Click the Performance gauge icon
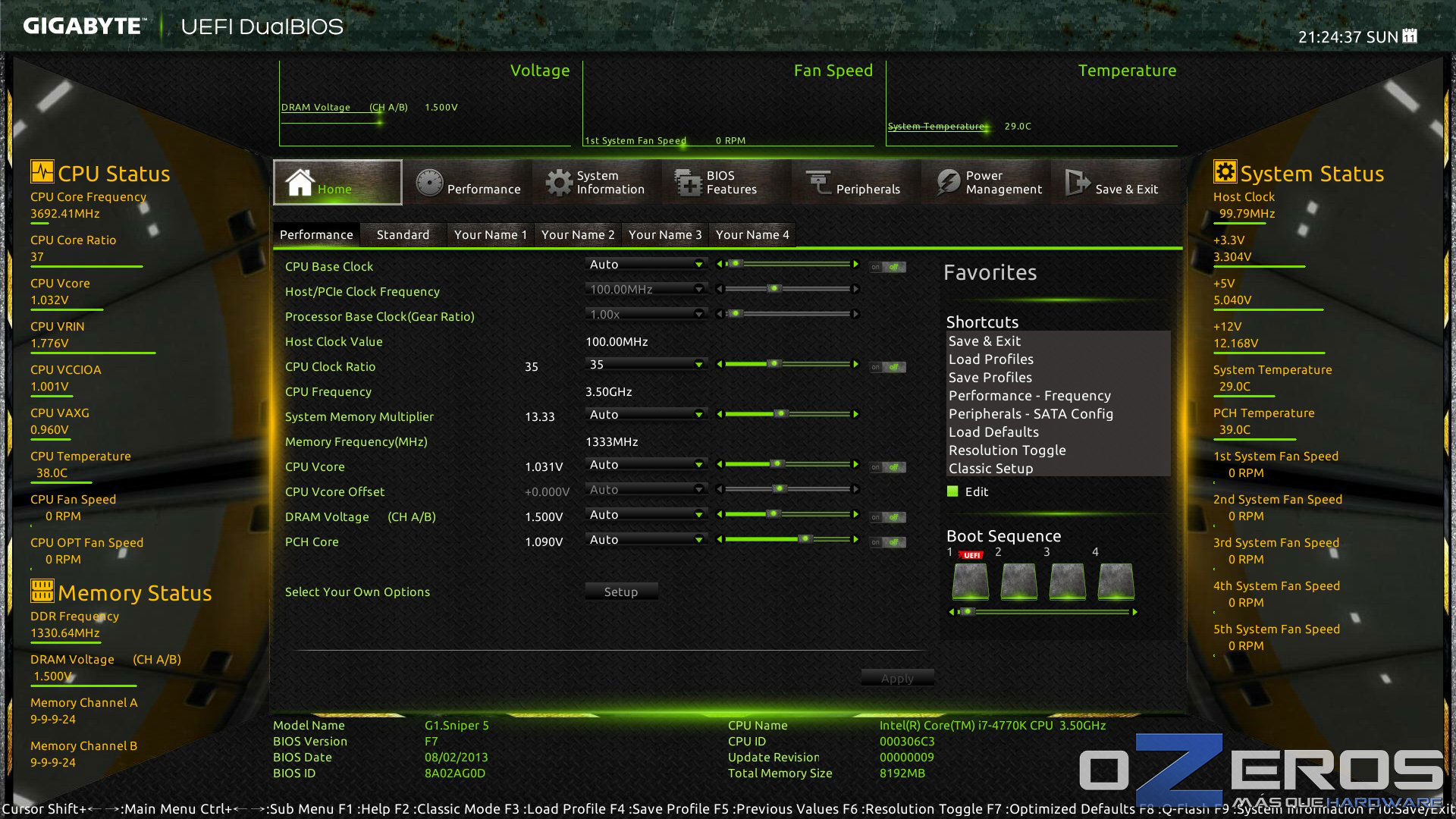 click(429, 183)
